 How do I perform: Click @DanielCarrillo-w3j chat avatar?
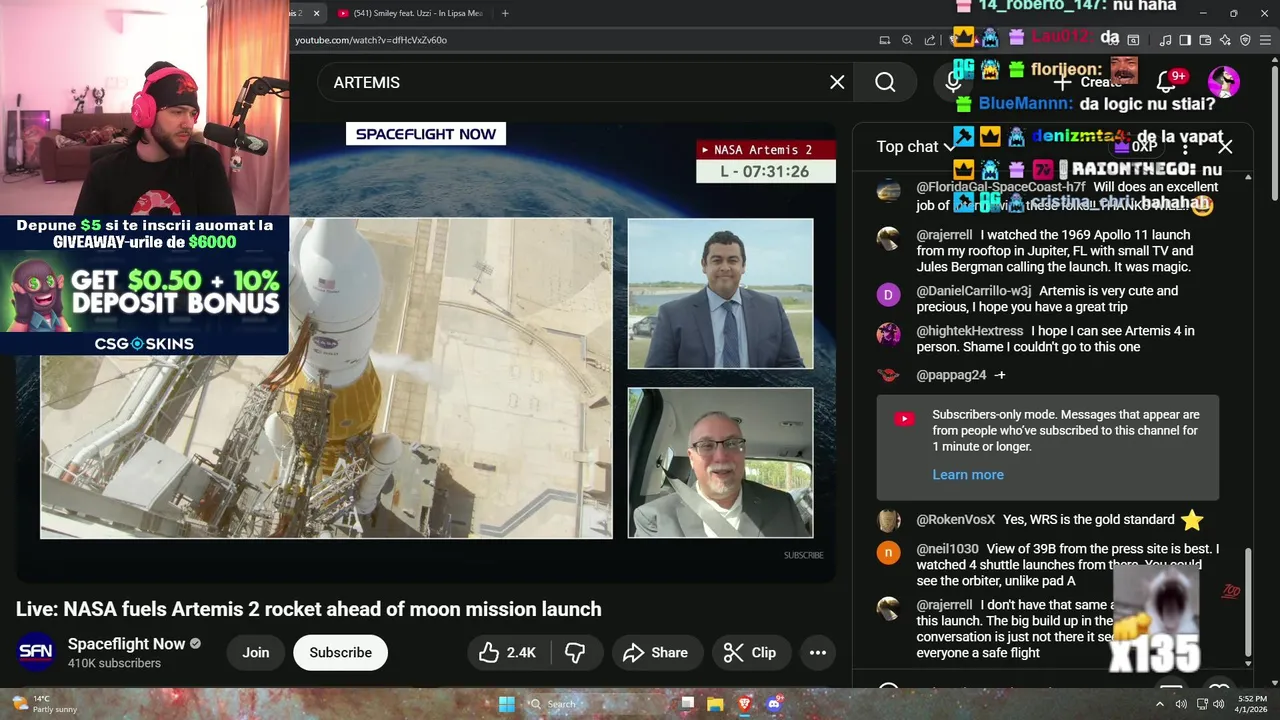point(888,294)
